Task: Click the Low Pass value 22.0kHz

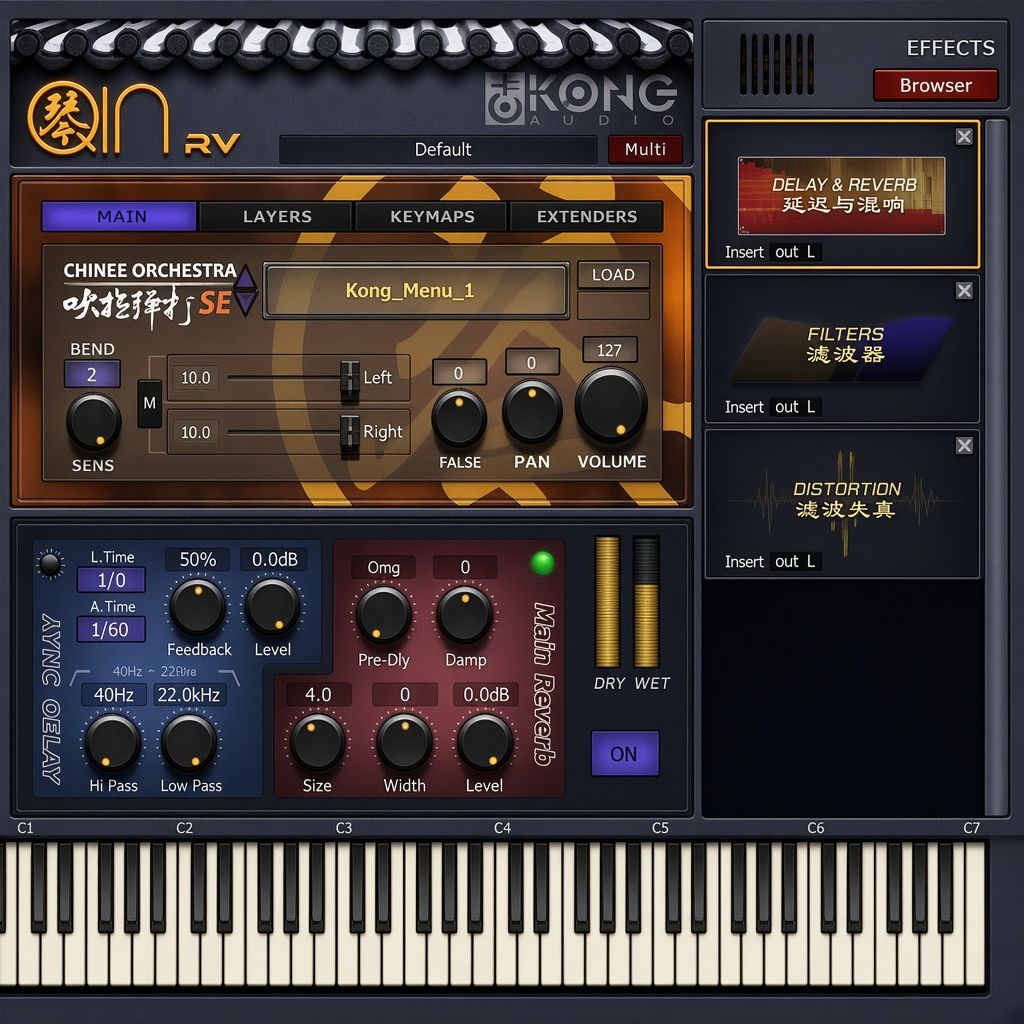Action: tap(189, 695)
